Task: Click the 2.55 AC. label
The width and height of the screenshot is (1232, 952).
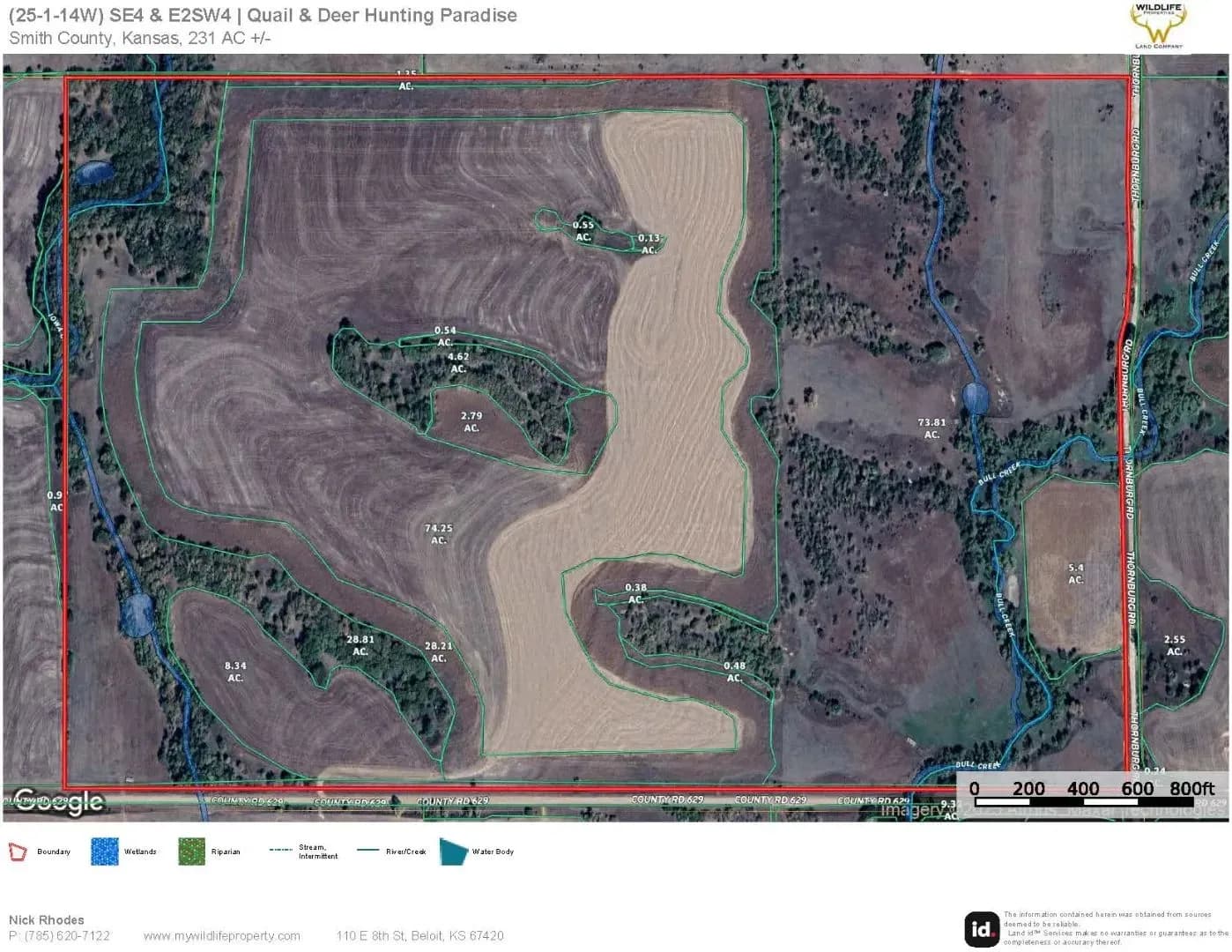Action: (1175, 645)
